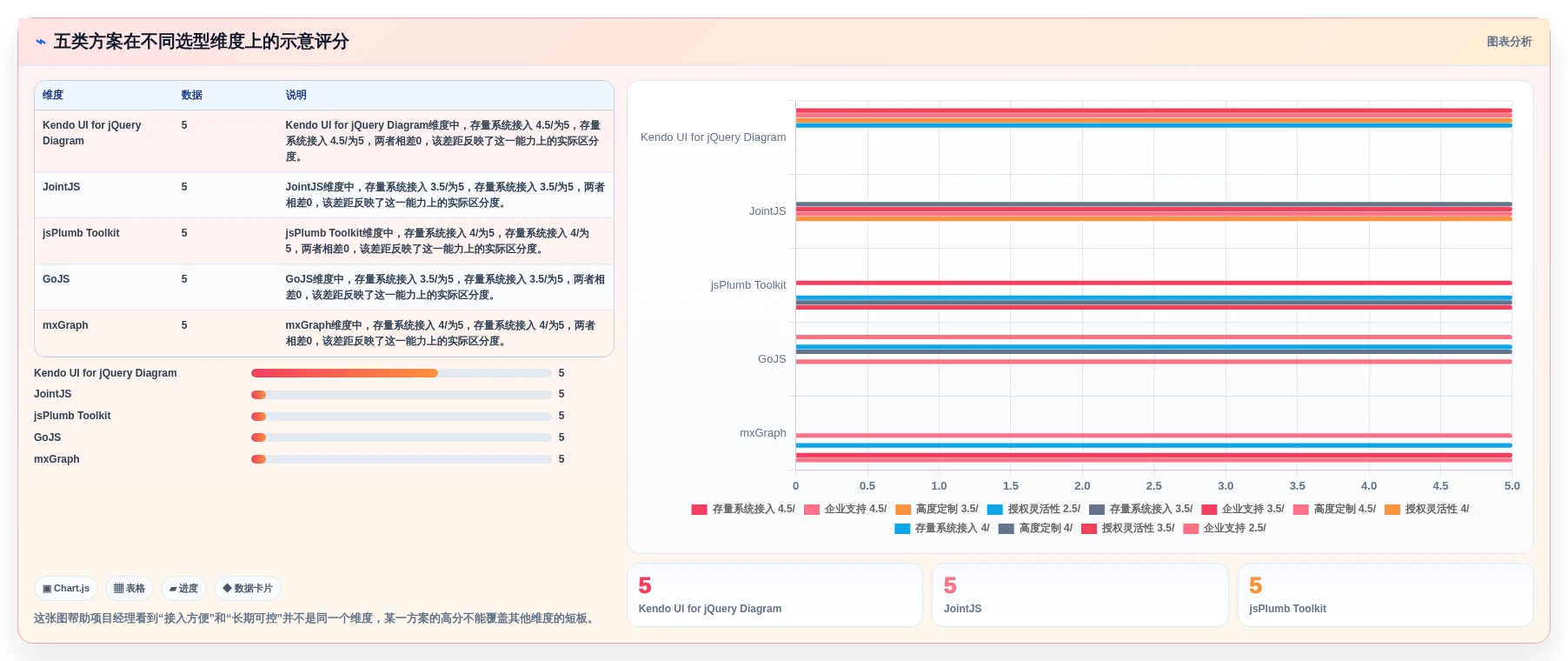The width and height of the screenshot is (1568, 661).
Task: Select the 表格 chip
Action: [130, 589]
